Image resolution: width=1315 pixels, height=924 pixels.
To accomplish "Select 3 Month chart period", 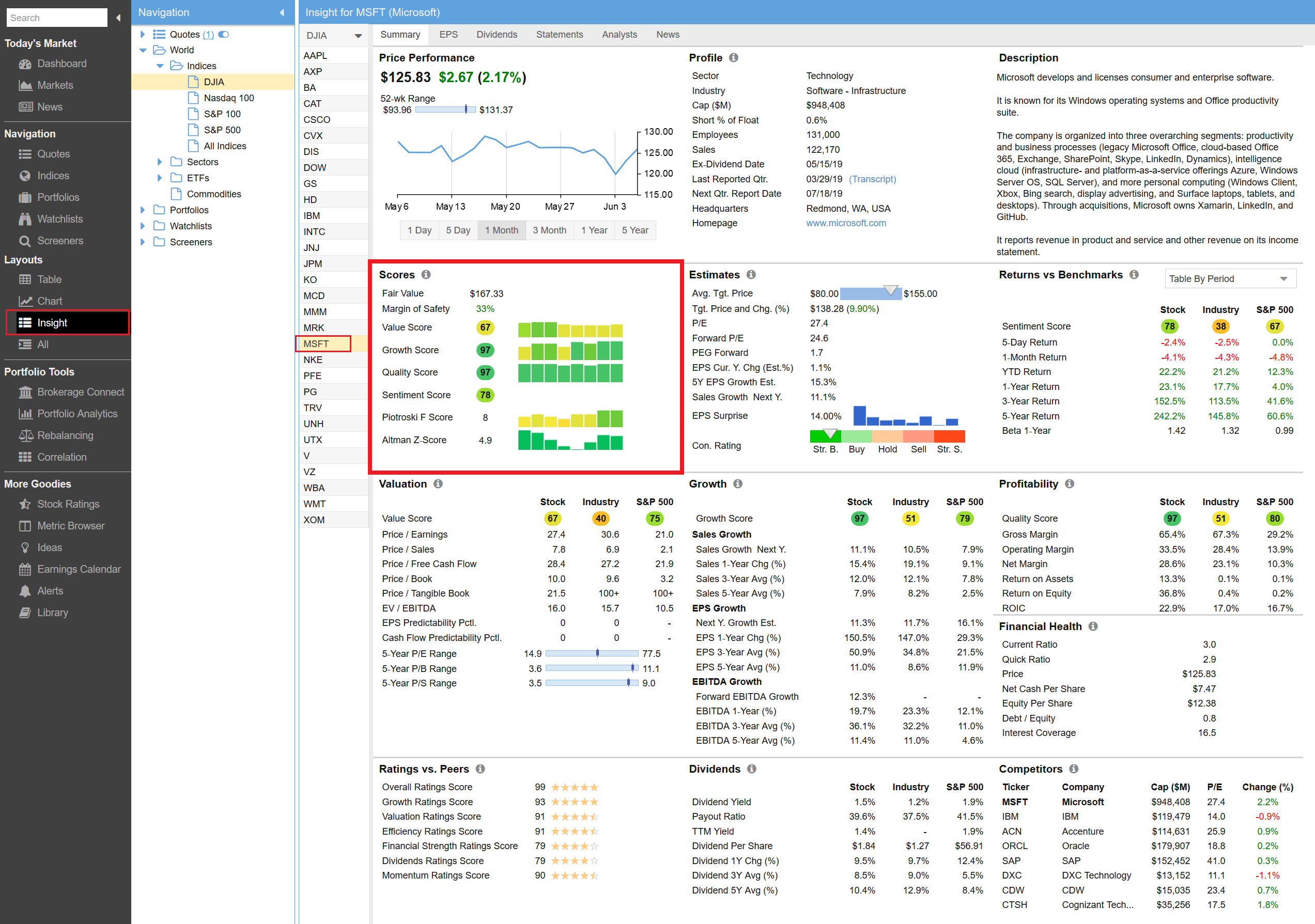I will tap(549, 230).
